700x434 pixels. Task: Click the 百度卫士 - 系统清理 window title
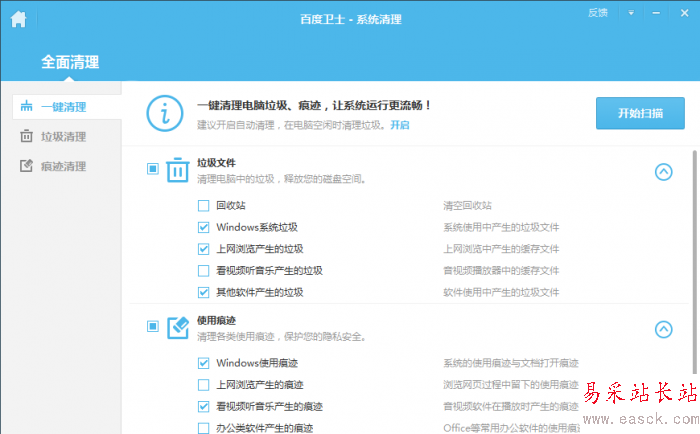coord(350,19)
